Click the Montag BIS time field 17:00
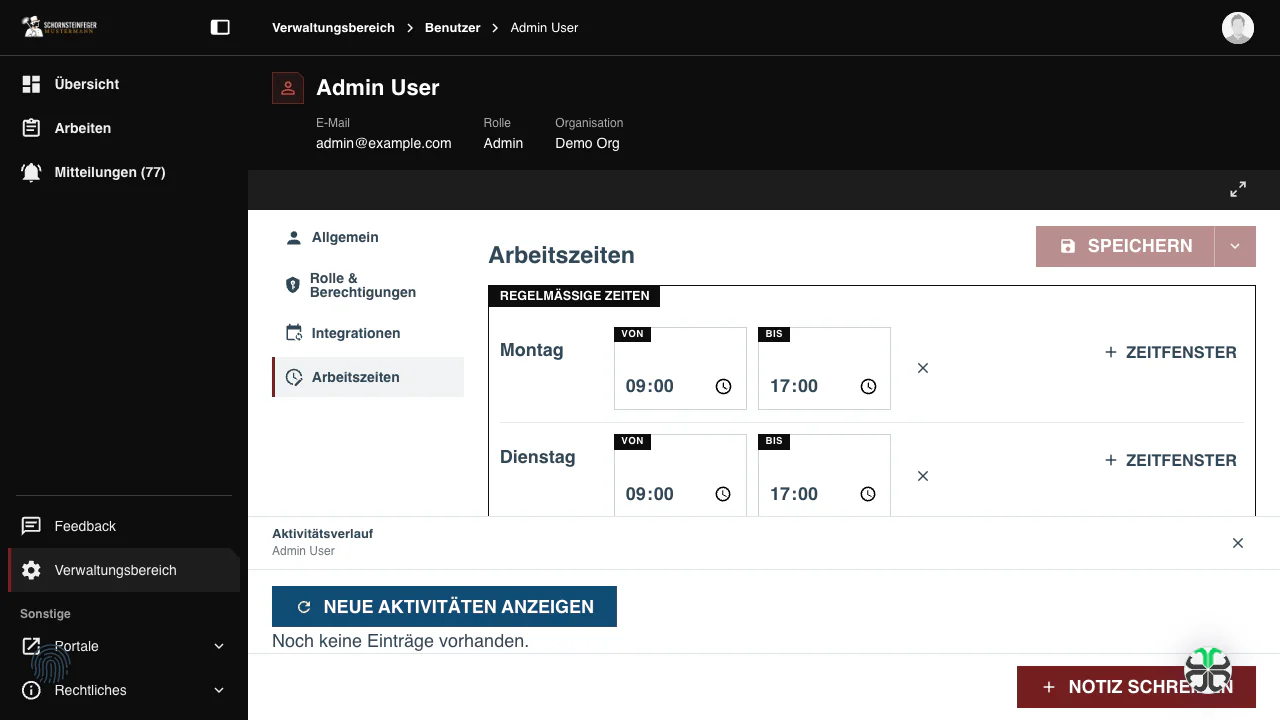The image size is (1280, 720). 824,368
